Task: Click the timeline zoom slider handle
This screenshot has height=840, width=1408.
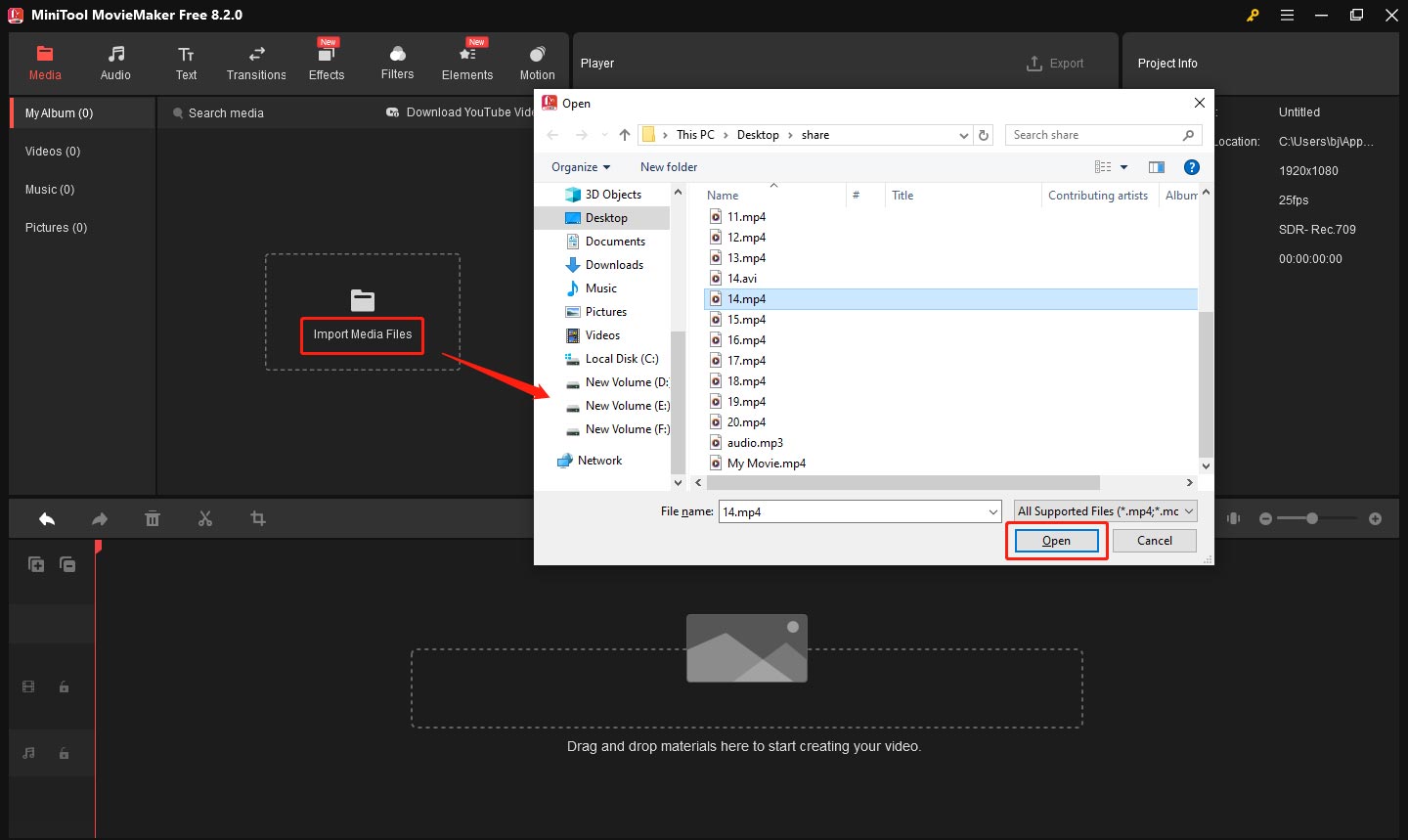Action: (x=1312, y=518)
